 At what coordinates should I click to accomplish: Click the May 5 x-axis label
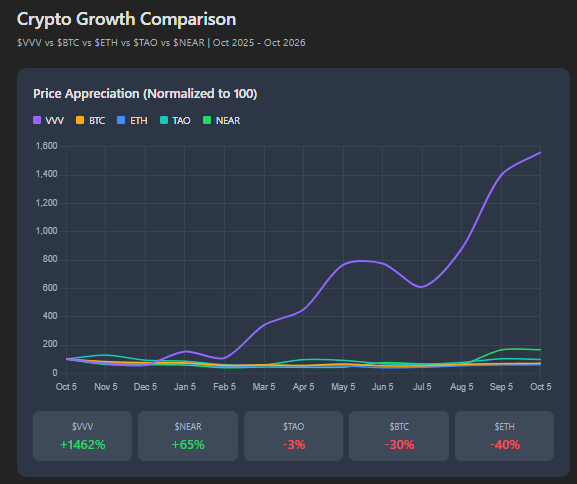(343, 387)
